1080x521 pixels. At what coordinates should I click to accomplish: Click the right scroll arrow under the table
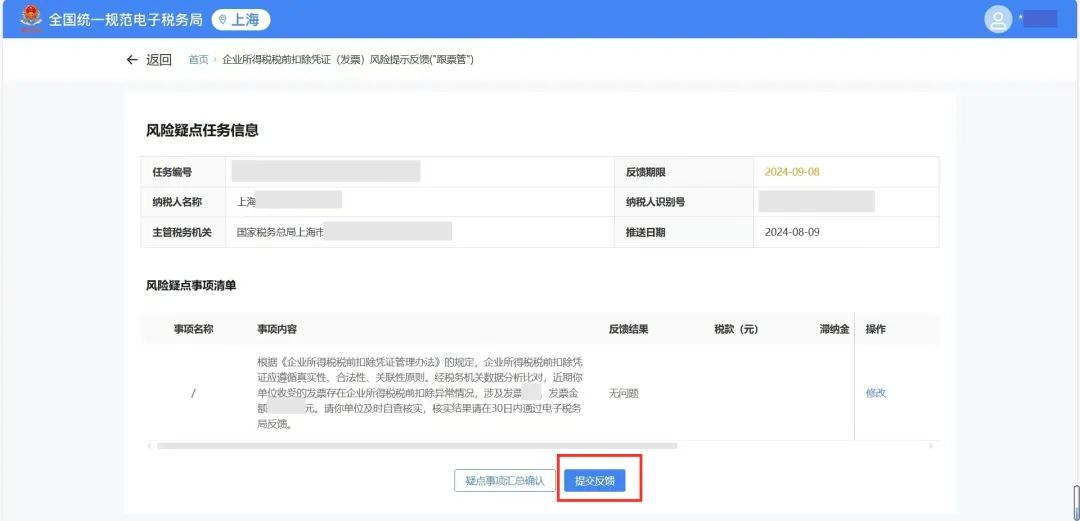pos(931,446)
